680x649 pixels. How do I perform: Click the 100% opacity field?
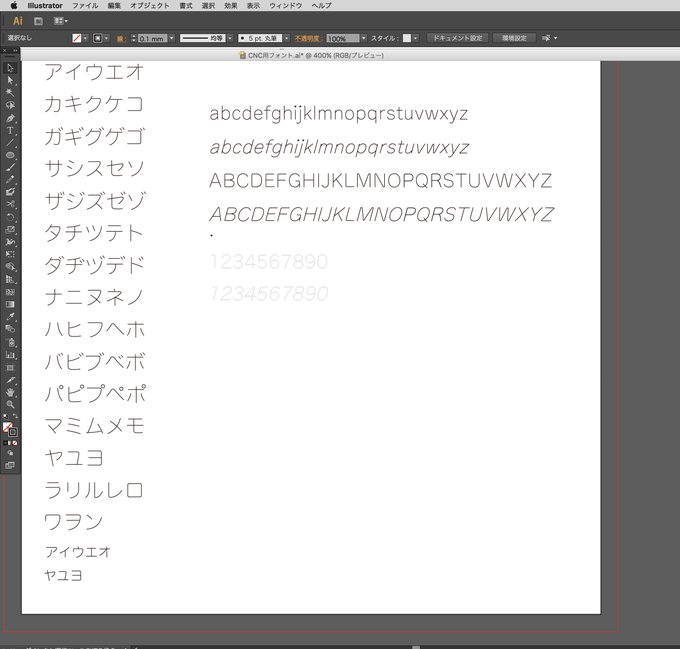coord(343,38)
